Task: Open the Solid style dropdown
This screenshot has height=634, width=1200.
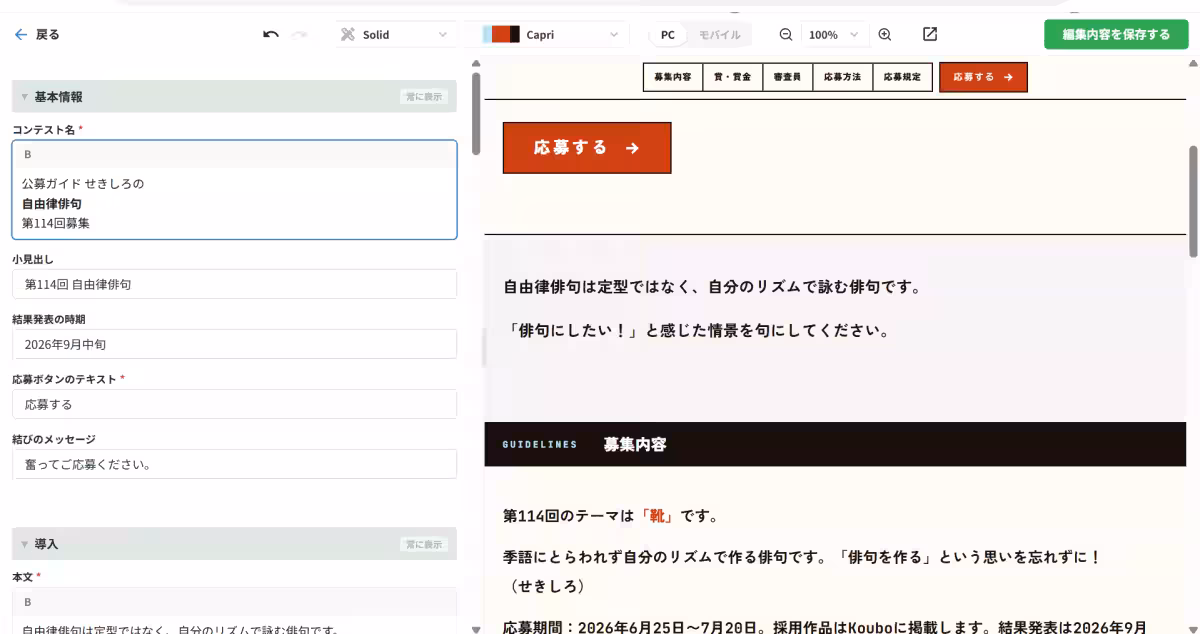Action: 395,34
